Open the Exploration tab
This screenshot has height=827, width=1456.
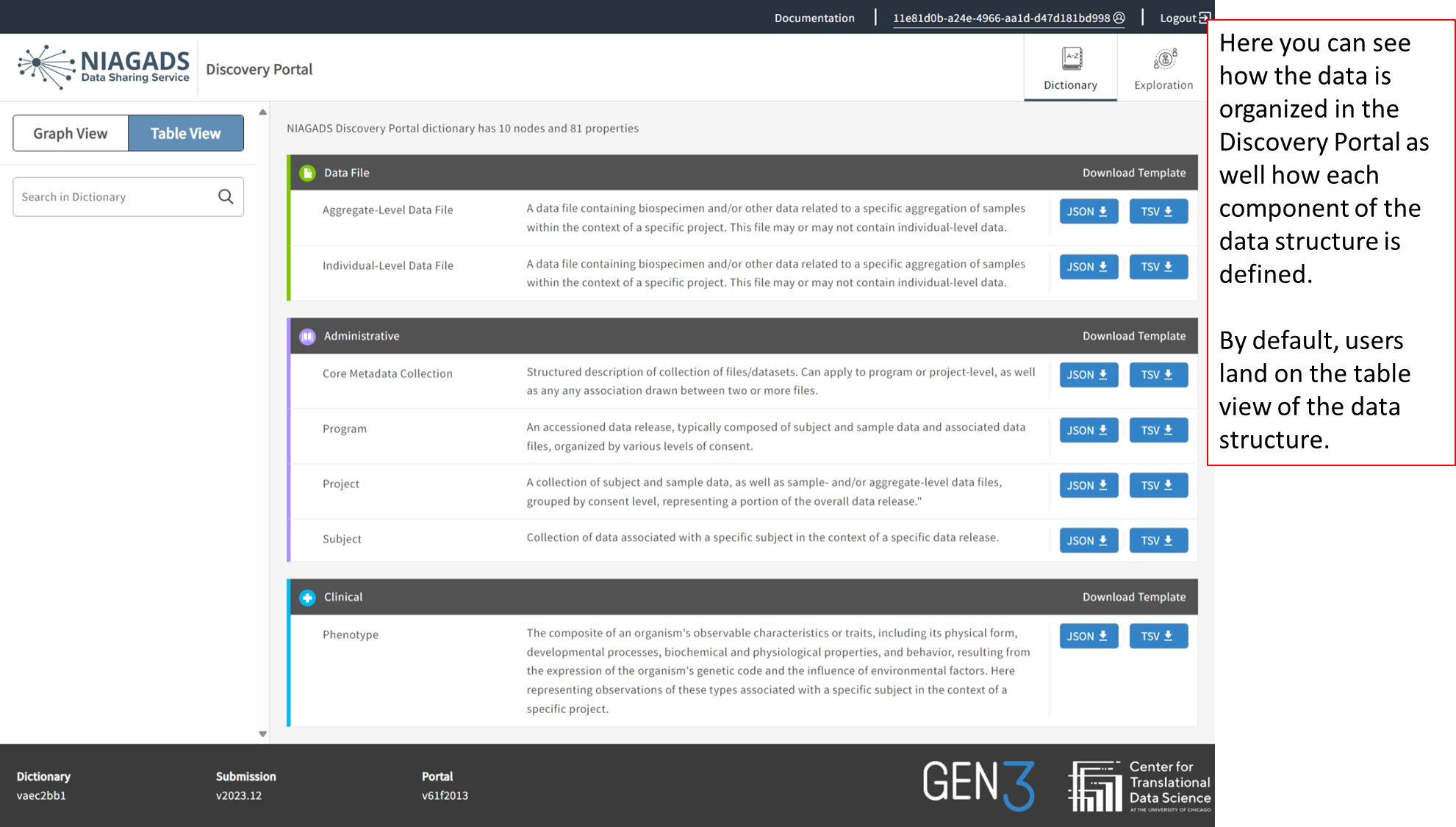pos(1163,68)
